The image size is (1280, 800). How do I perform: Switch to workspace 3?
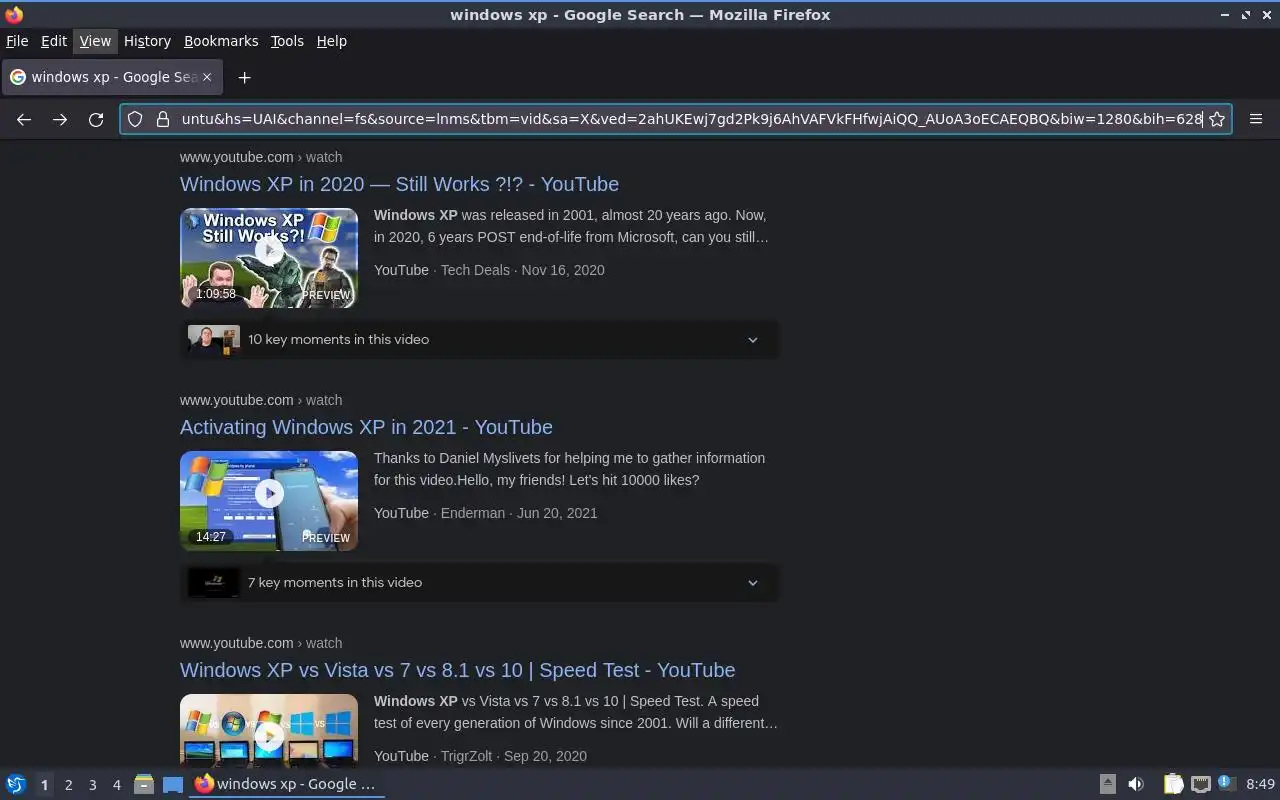[92, 785]
